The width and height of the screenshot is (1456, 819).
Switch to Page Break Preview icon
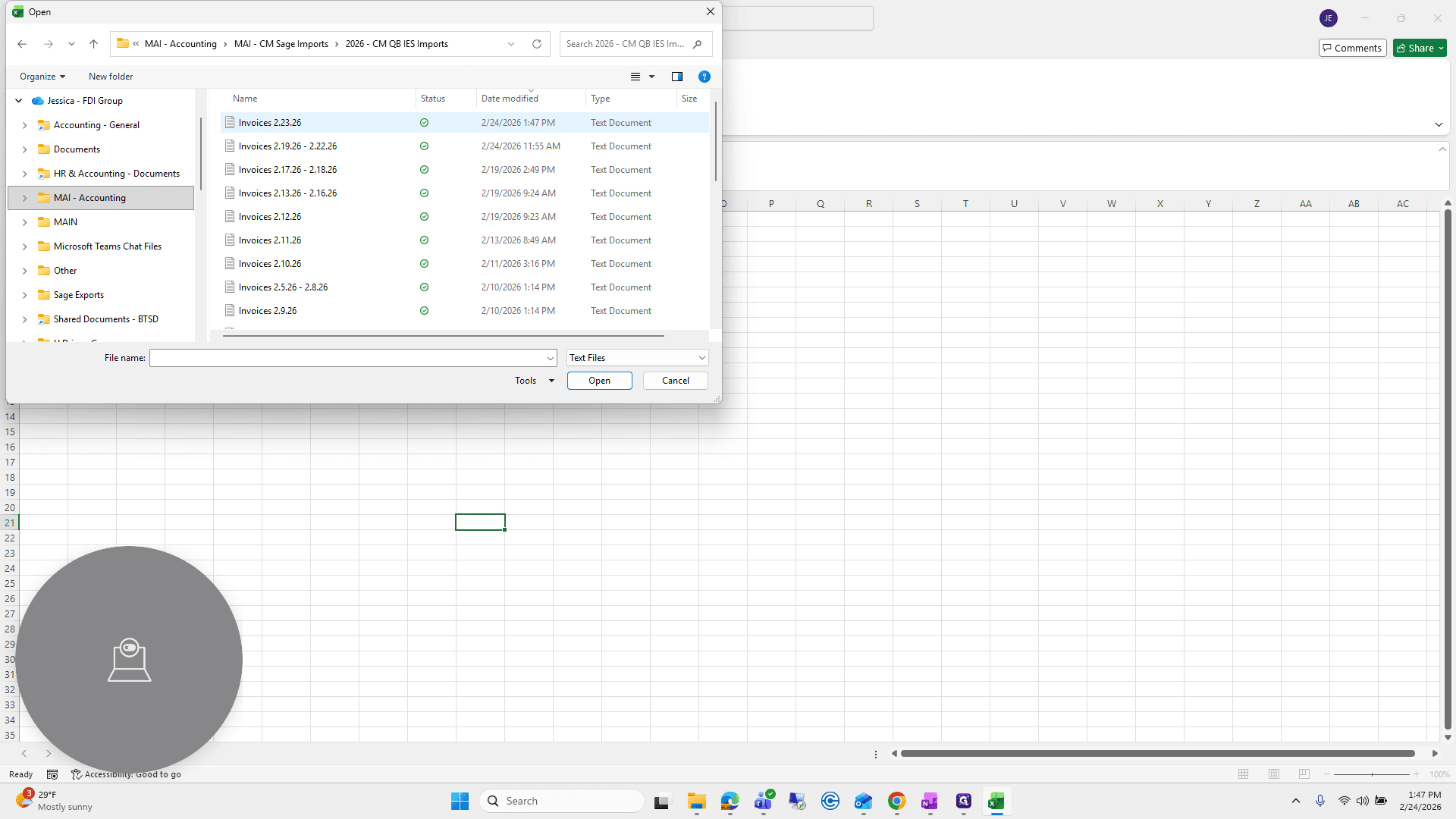pos(1304,774)
